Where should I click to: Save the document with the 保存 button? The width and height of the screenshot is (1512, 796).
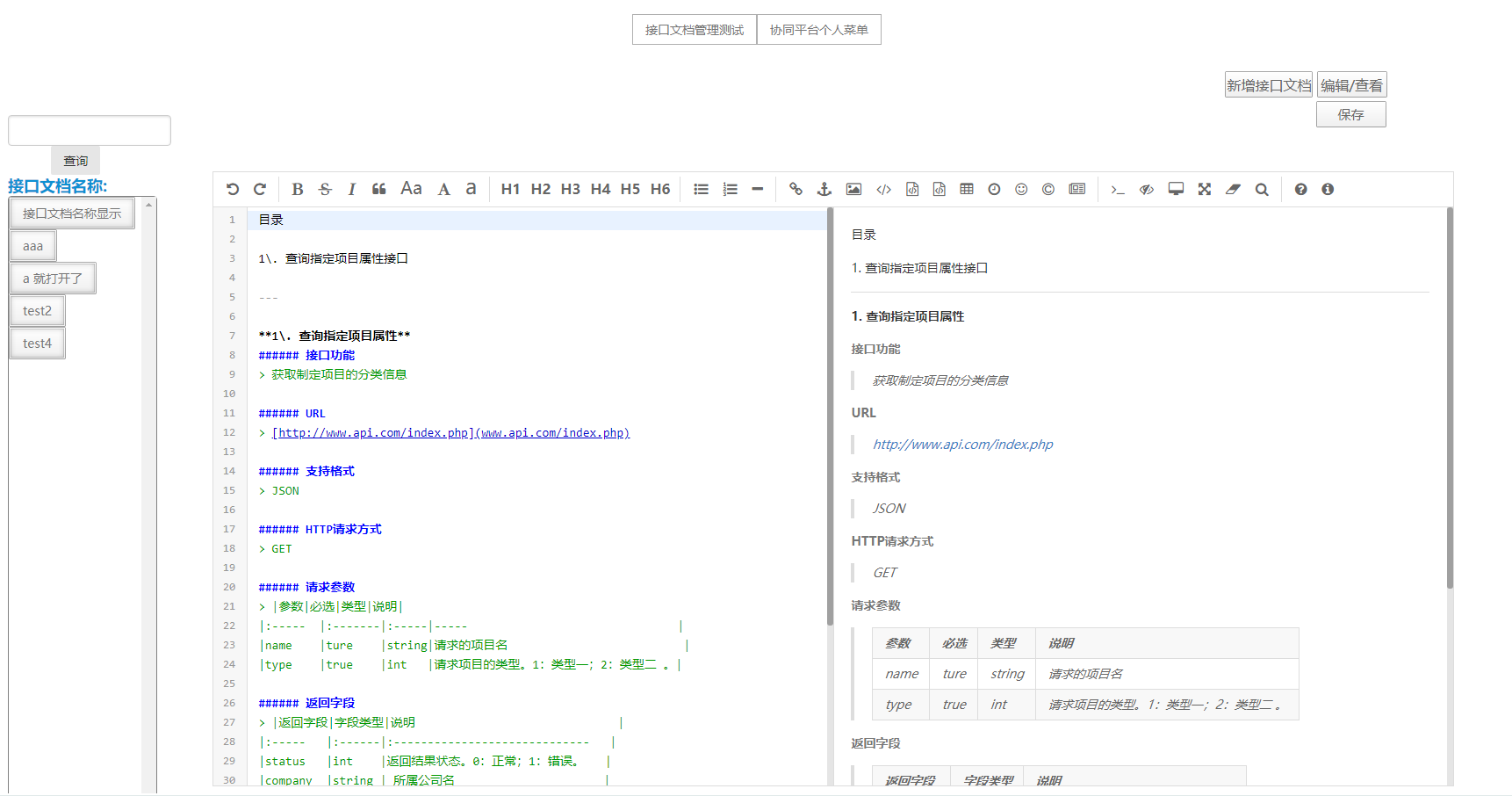click(x=1350, y=113)
